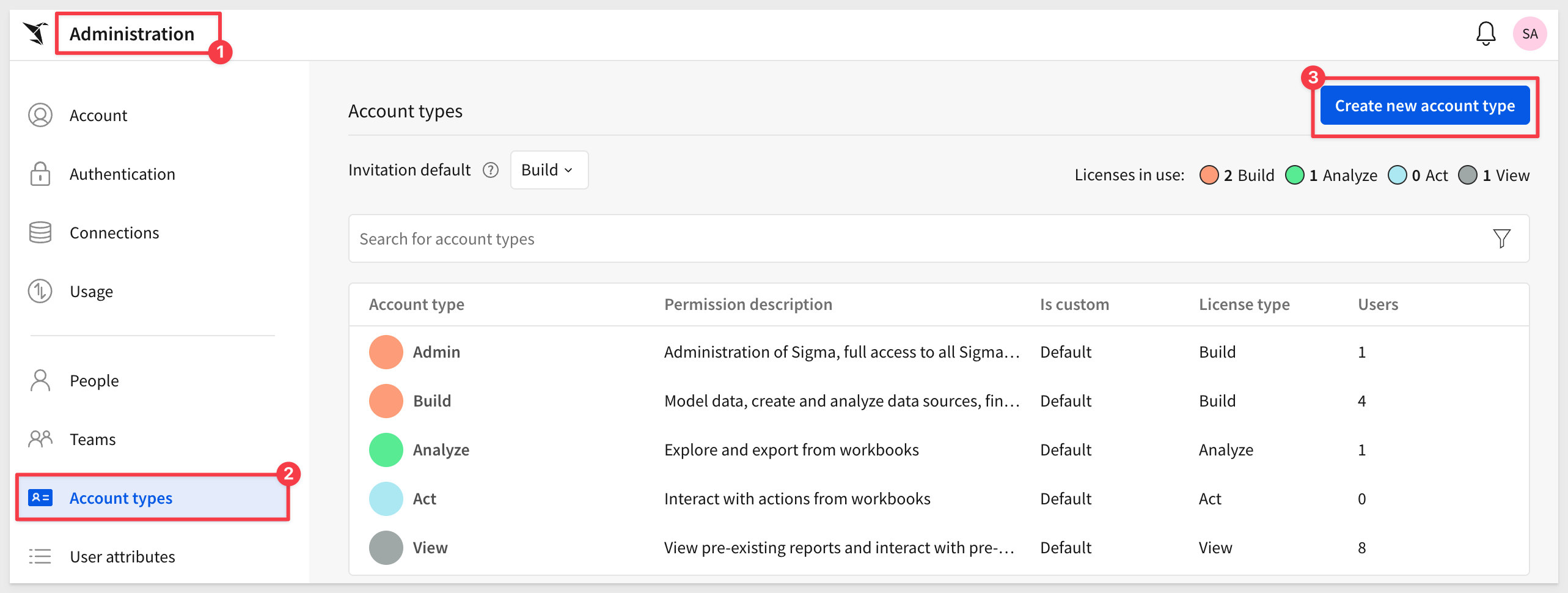Click the Usage icon in sidebar
Viewport: 1568px width, 593px height.
click(x=40, y=292)
